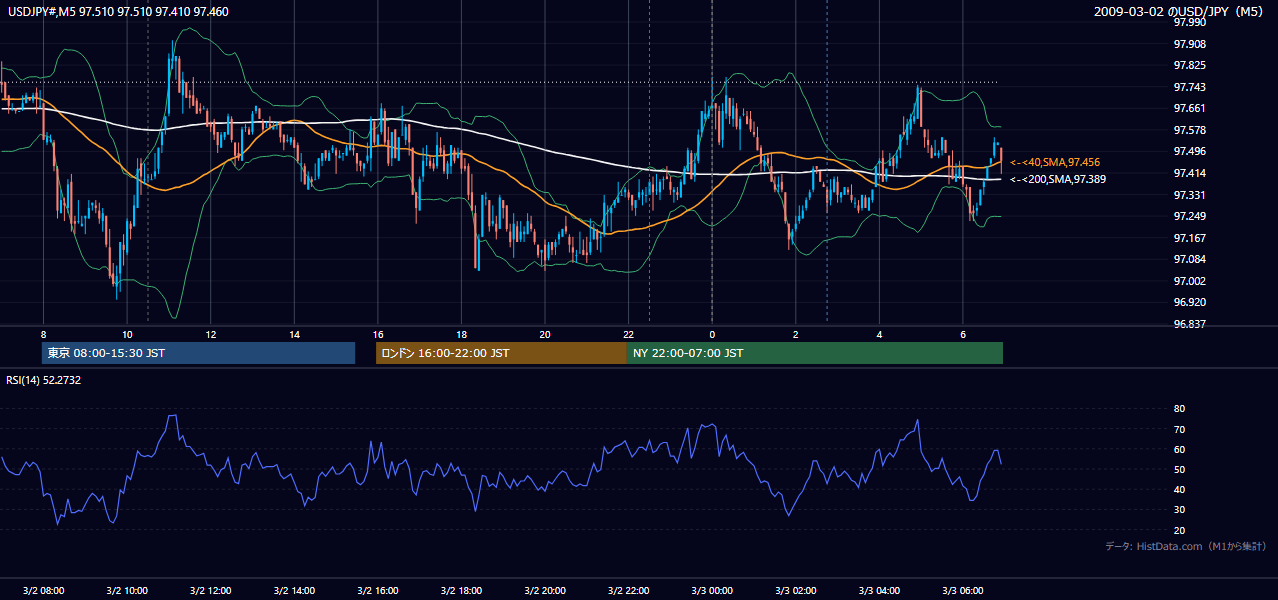Click the USDJPY#,M5 chart title text

point(118,12)
